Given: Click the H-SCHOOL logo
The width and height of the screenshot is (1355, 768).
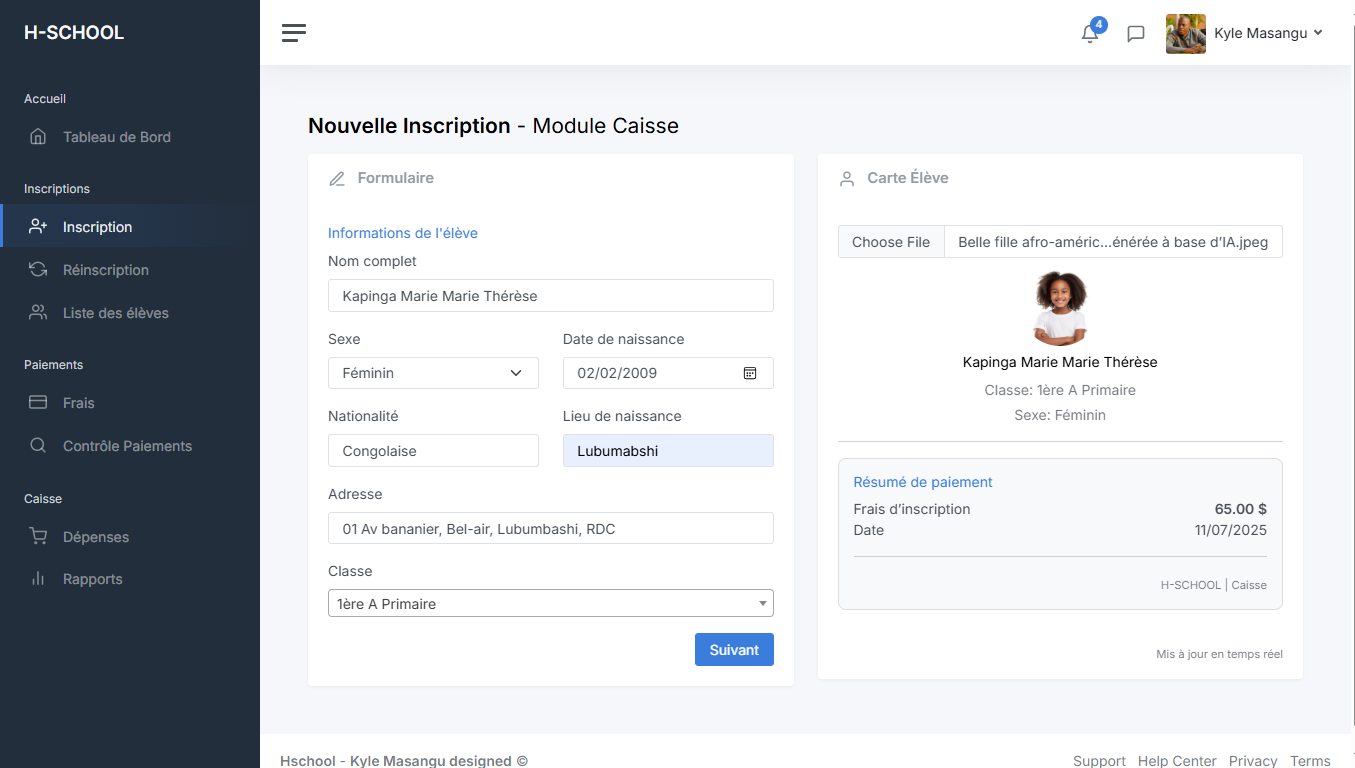Looking at the screenshot, I should click(74, 33).
